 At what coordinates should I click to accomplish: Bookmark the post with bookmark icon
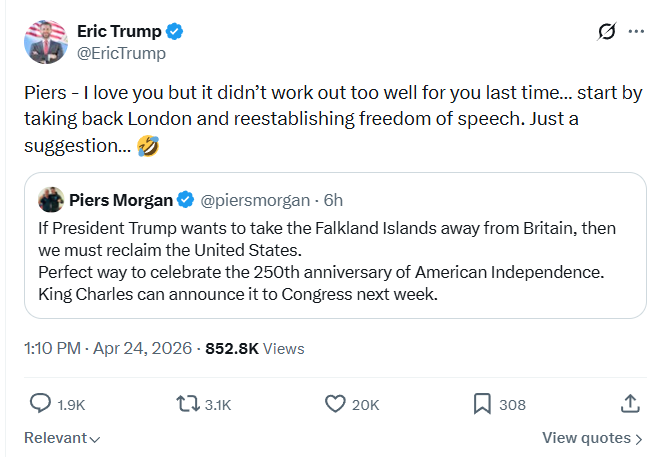(482, 404)
